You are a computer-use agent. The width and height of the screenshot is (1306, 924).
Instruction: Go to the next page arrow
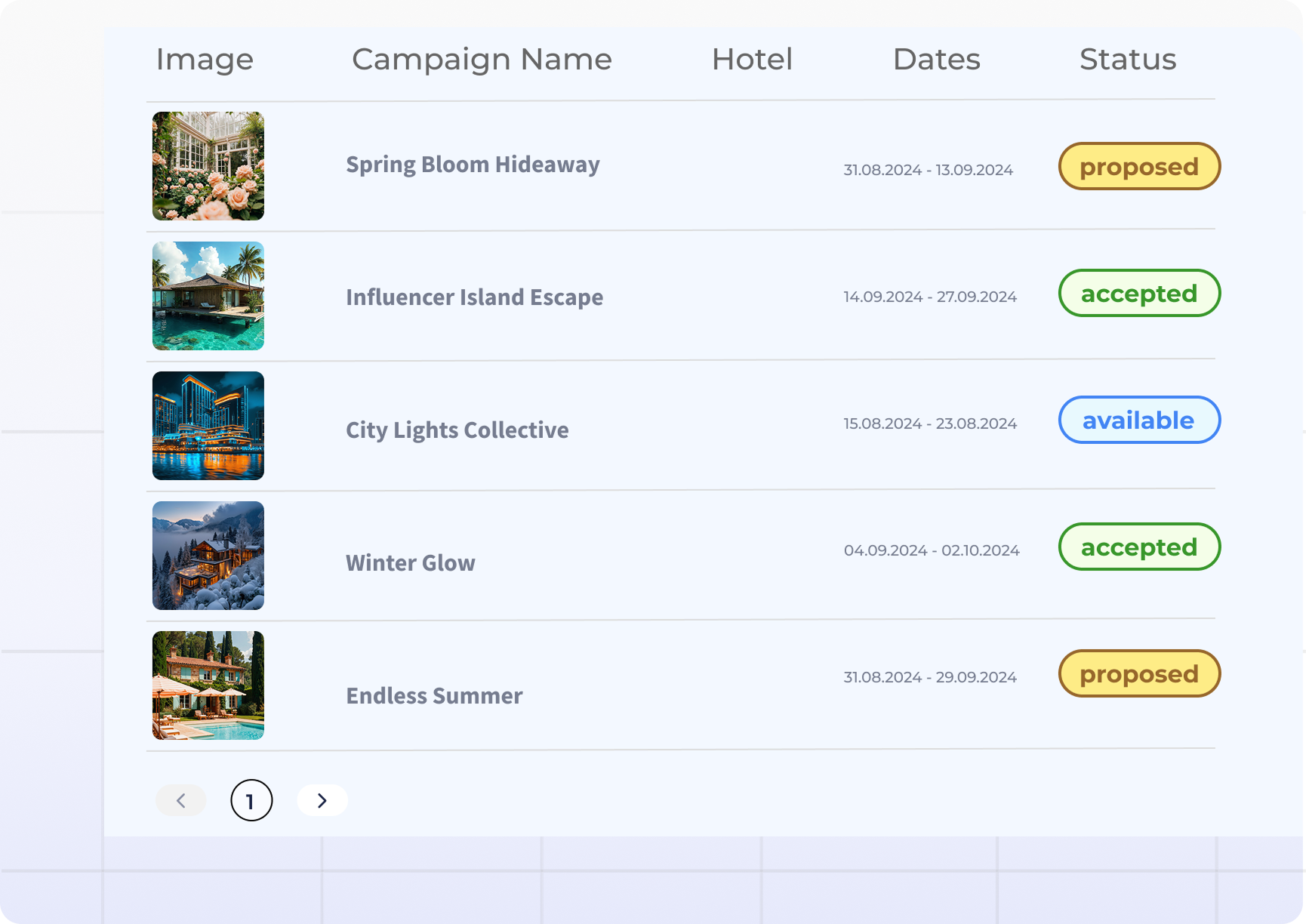322,800
